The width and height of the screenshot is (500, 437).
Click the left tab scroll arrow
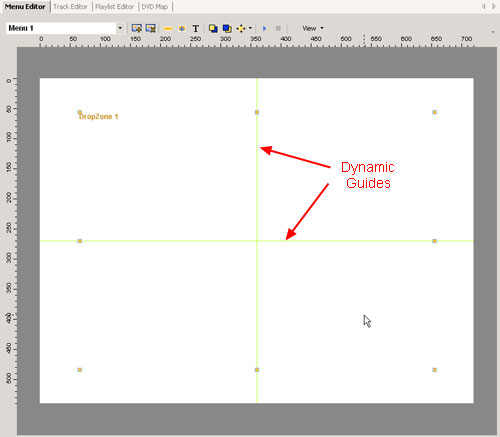point(484,6)
